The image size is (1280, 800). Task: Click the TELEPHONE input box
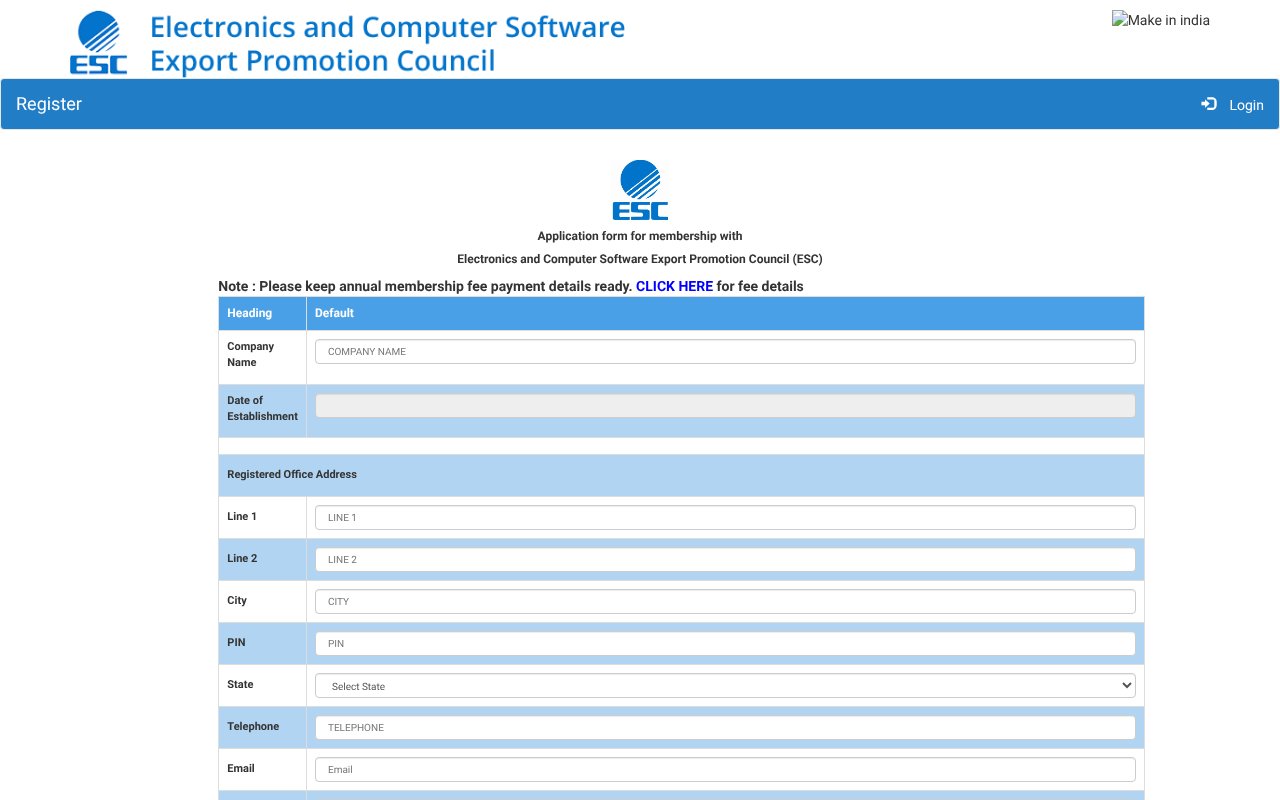click(x=725, y=727)
